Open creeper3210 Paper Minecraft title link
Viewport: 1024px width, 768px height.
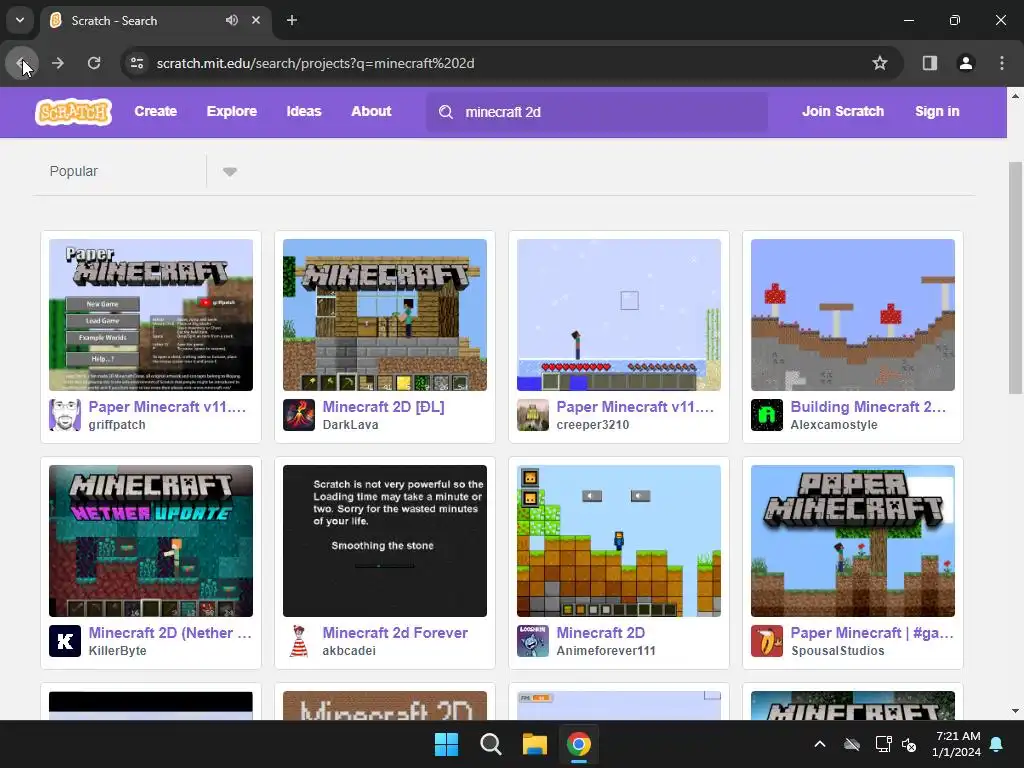[635, 407]
